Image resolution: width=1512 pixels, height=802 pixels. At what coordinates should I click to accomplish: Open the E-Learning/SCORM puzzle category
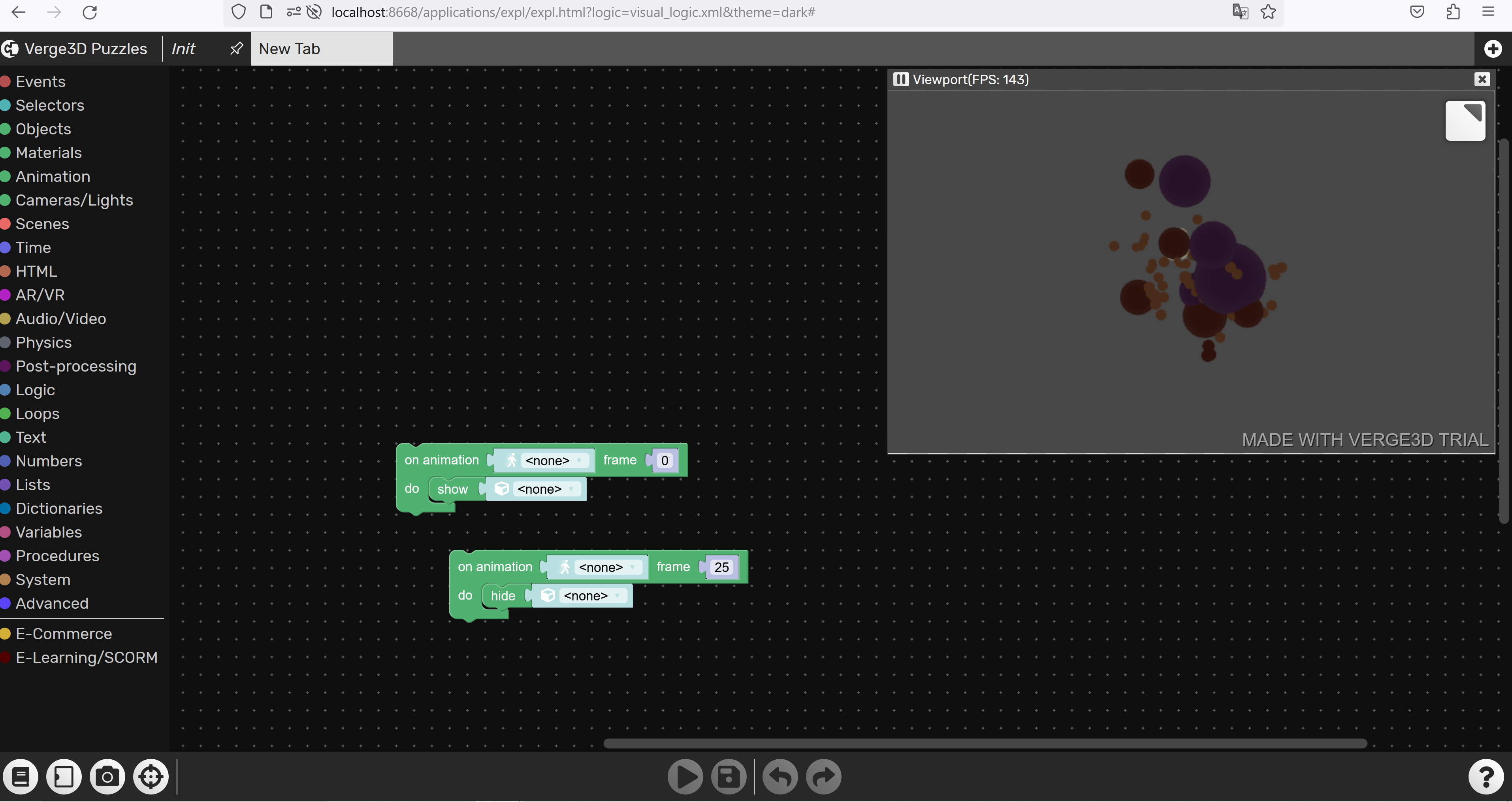tap(87, 658)
